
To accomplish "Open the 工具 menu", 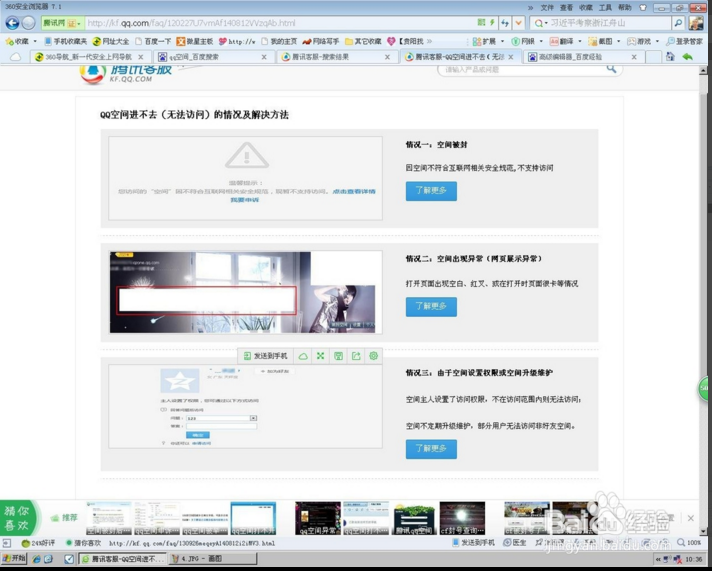I will point(605,7).
